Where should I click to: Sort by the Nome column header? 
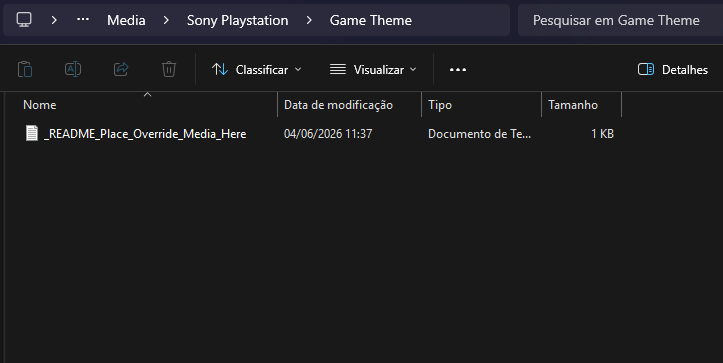coord(40,105)
